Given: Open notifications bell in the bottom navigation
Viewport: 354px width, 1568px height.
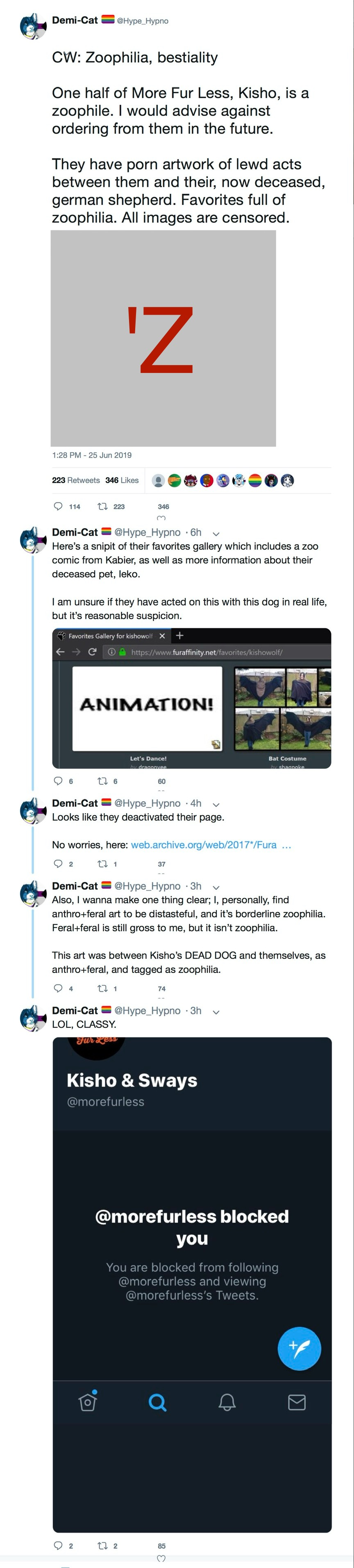Looking at the screenshot, I should click(227, 1402).
